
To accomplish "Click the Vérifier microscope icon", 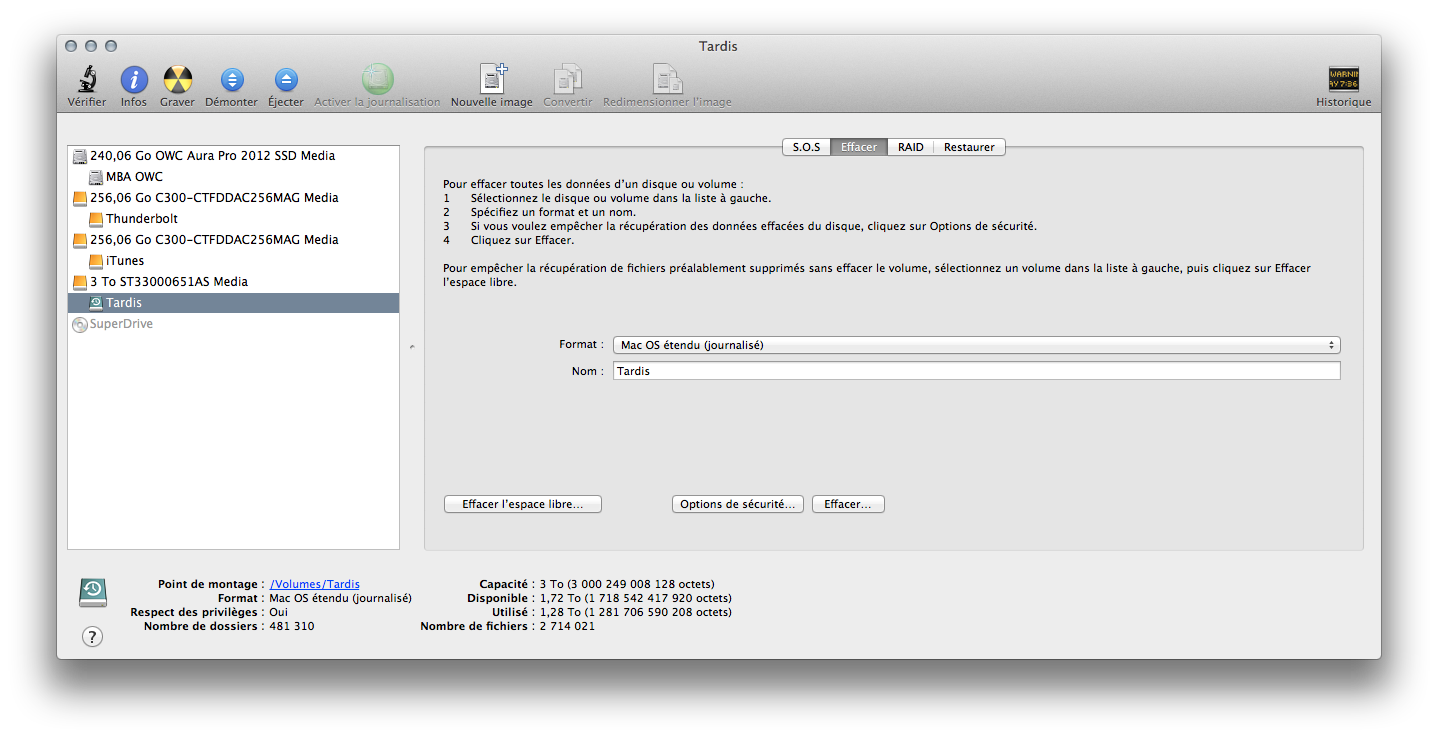I will click(87, 81).
